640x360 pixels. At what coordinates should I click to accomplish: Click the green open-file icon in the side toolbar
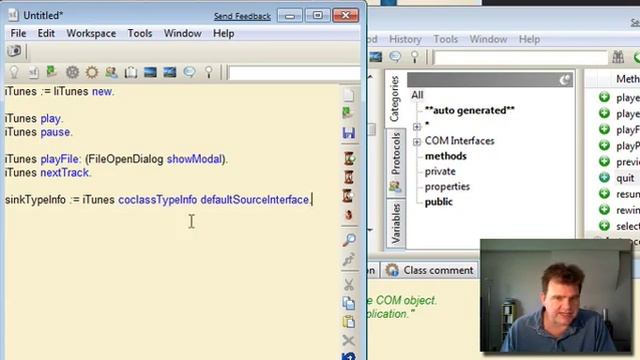348,113
